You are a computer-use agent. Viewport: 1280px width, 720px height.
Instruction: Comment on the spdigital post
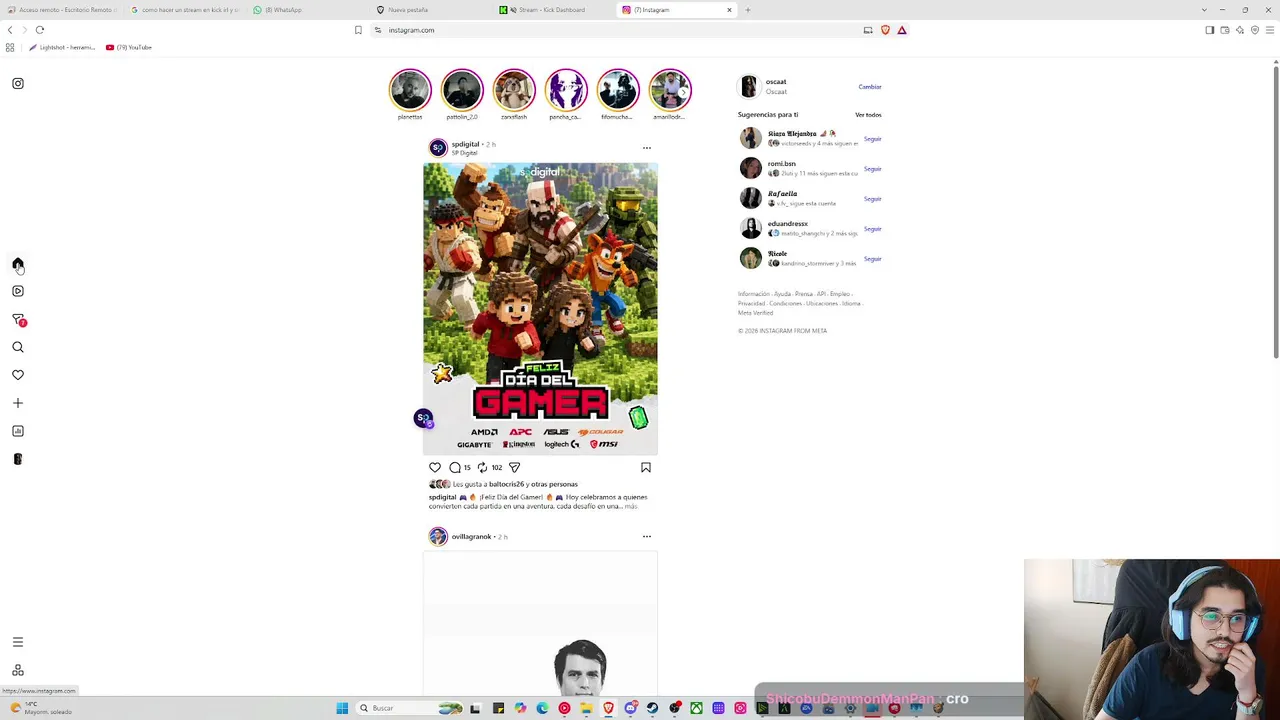pyautogui.click(x=455, y=467)
